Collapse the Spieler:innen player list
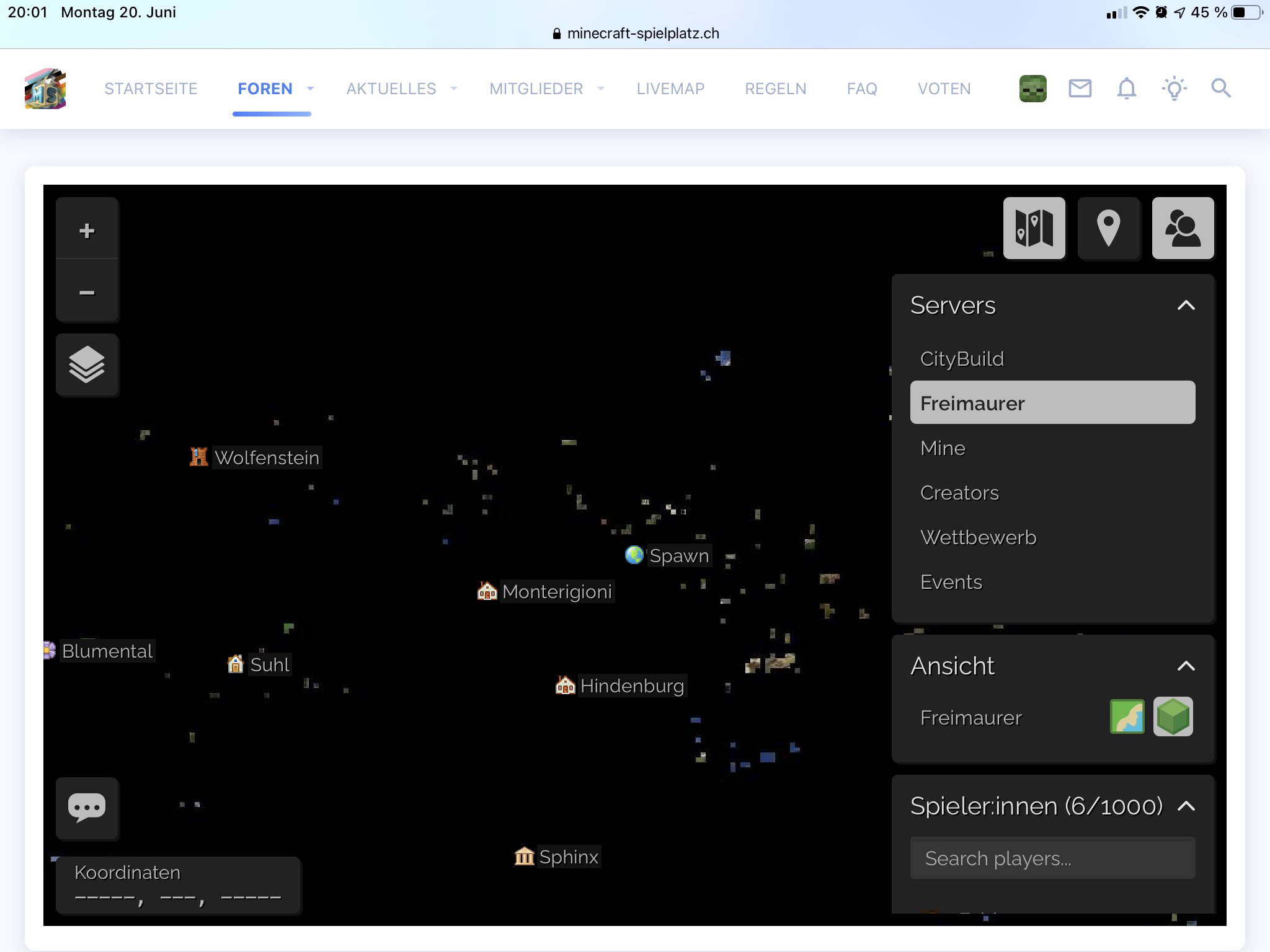 click(1186, 806)
